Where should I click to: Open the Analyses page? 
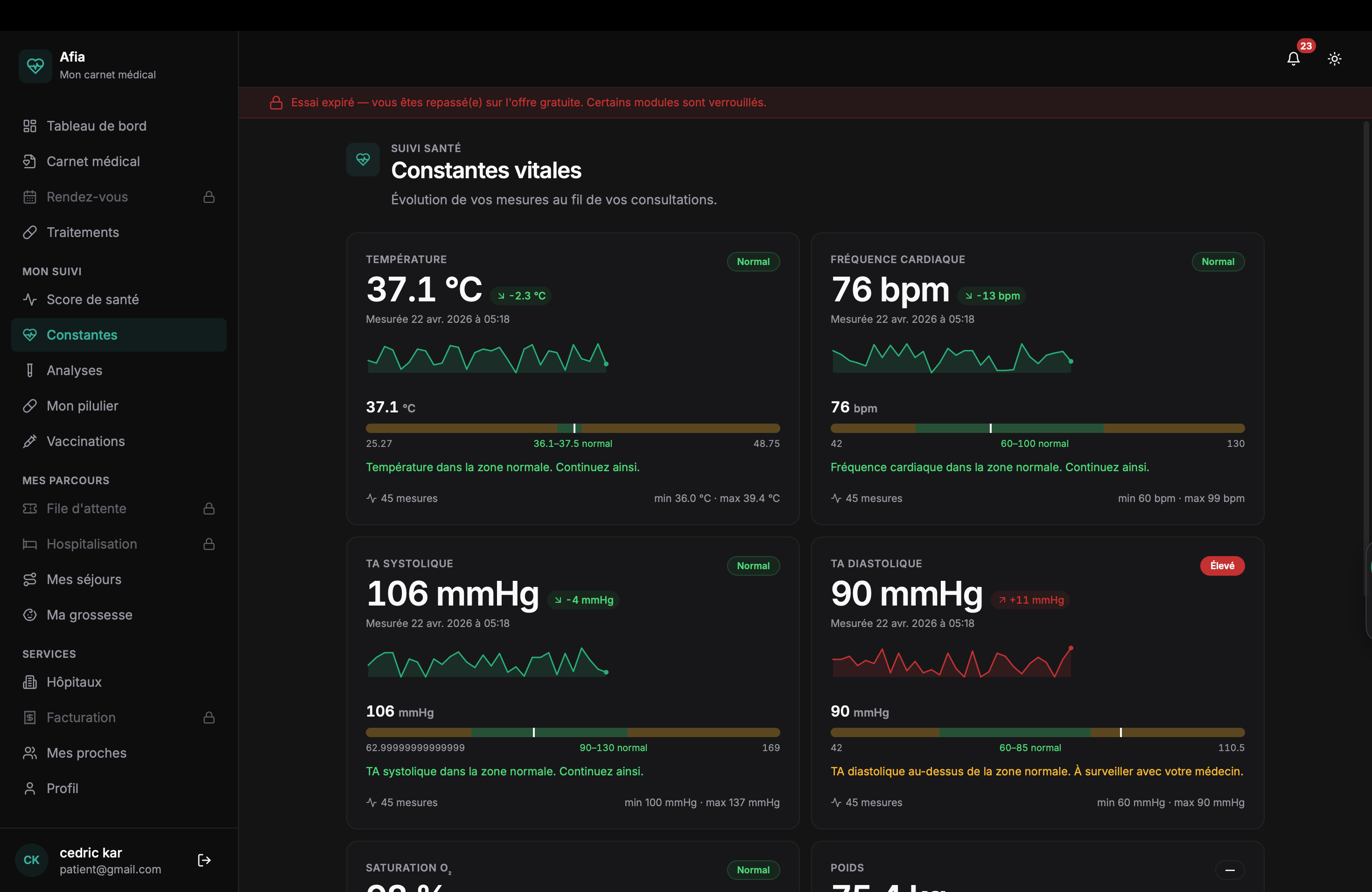pyautogui.click(x=119, y=370)
